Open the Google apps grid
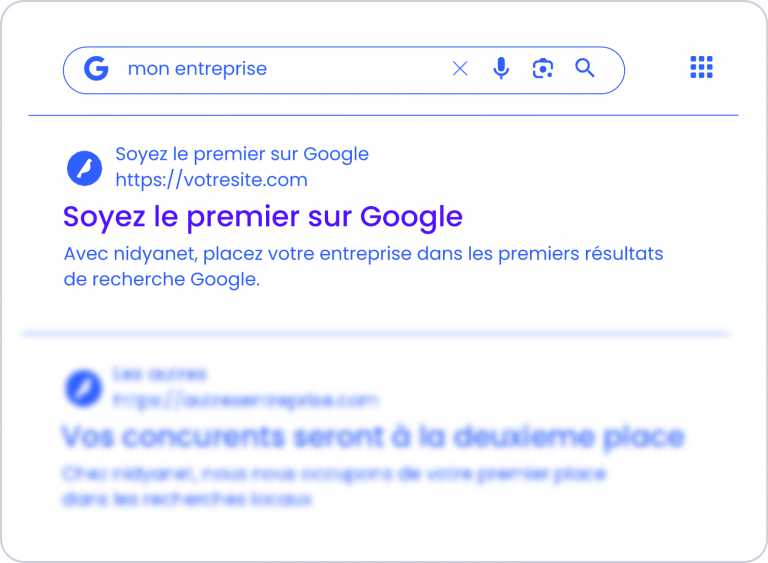Viewport: 768px width, 563px height. [x=702, y=68]
